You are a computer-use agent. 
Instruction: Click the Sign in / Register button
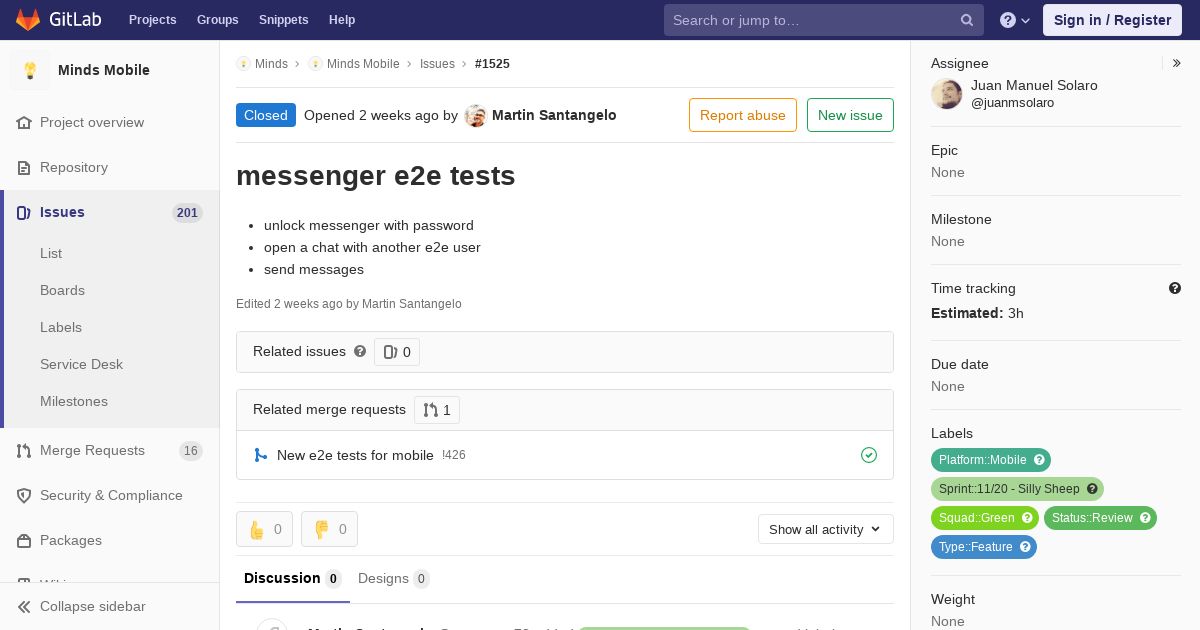point(1112,20)
